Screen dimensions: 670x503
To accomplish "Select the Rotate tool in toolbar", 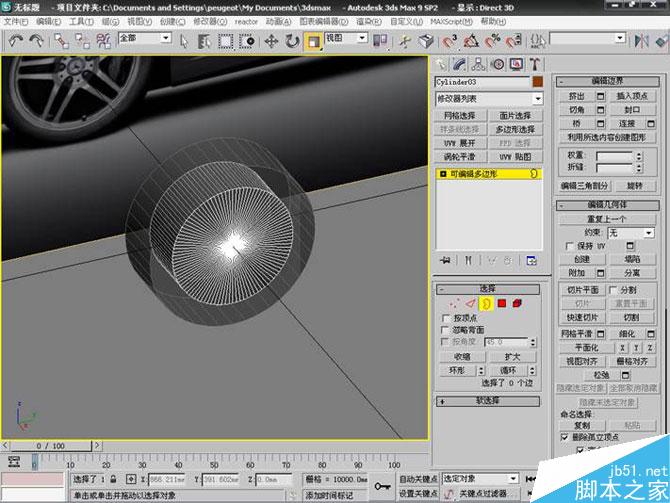I will (x=292, y=41).
